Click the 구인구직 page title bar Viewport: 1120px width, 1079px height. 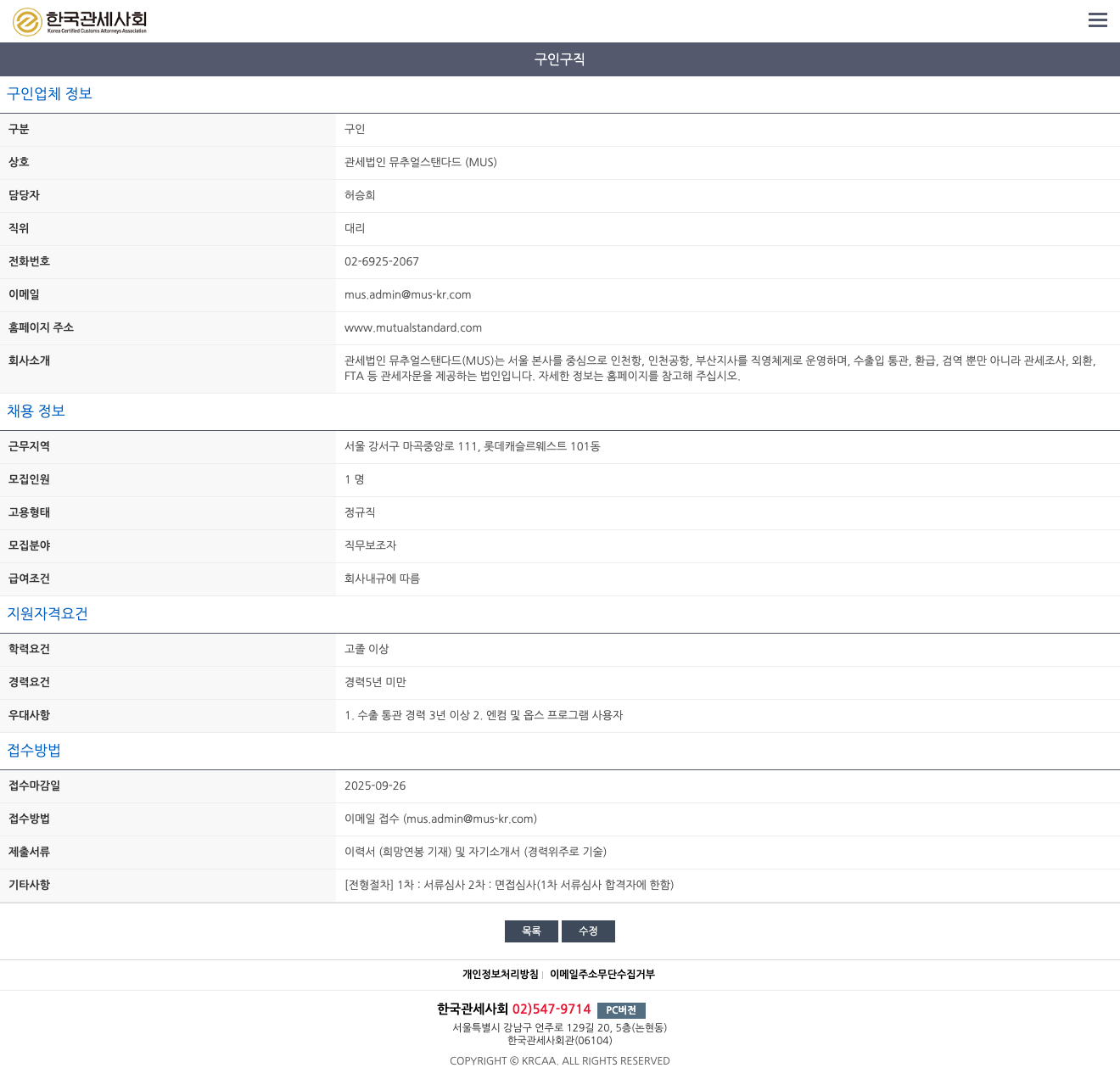560,59
